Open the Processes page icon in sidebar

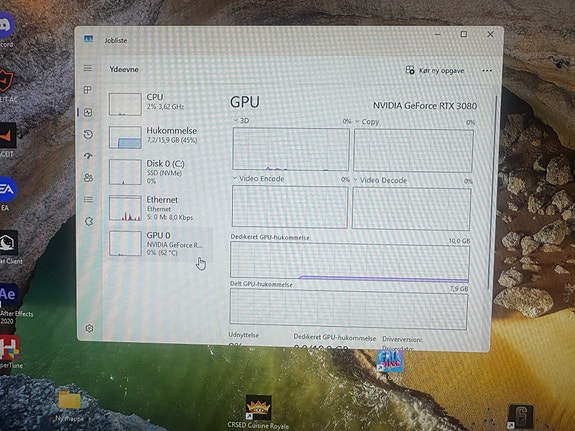point(88,90)
